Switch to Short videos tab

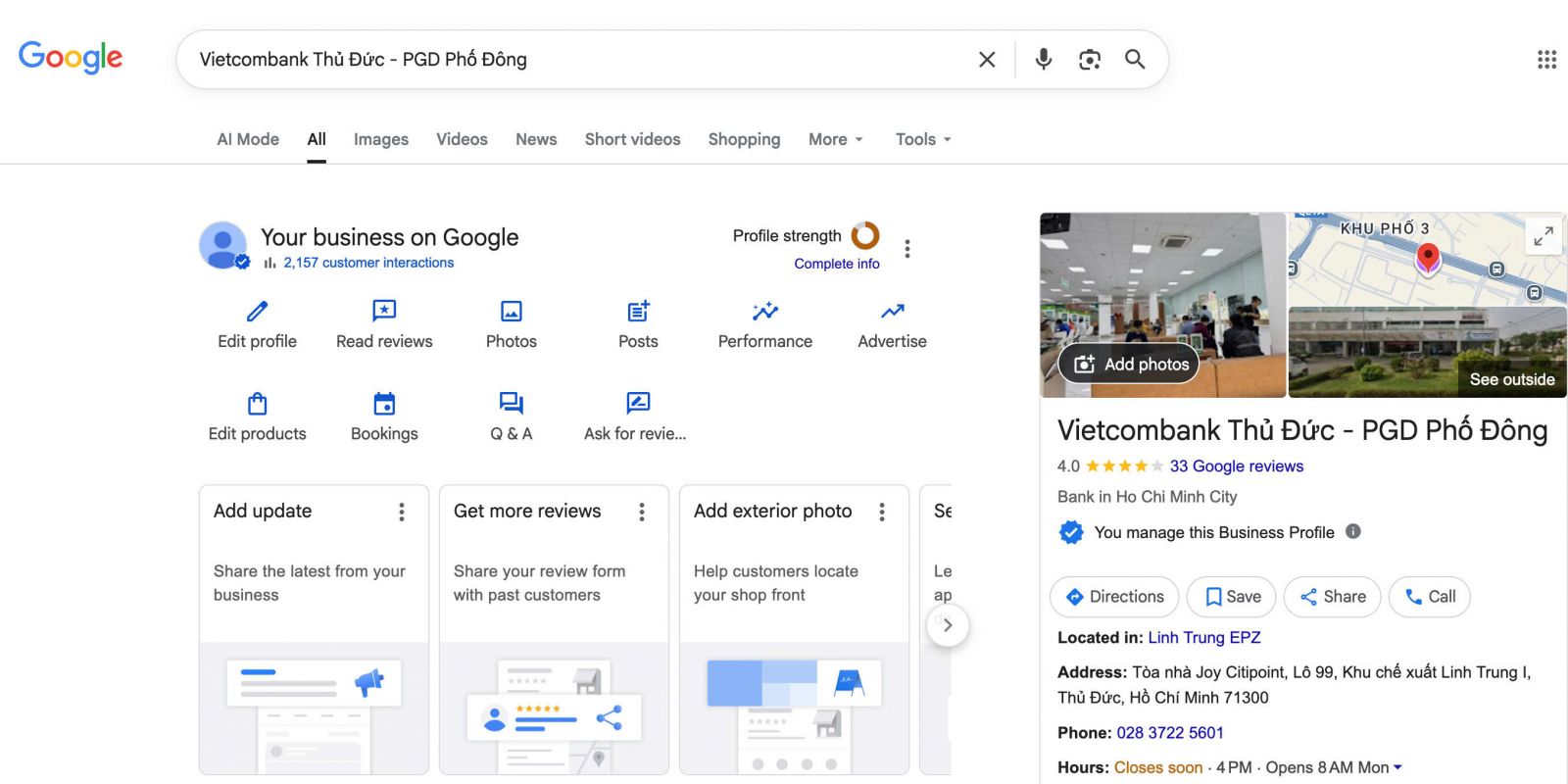pyautogui.click(x=632, y=139)
